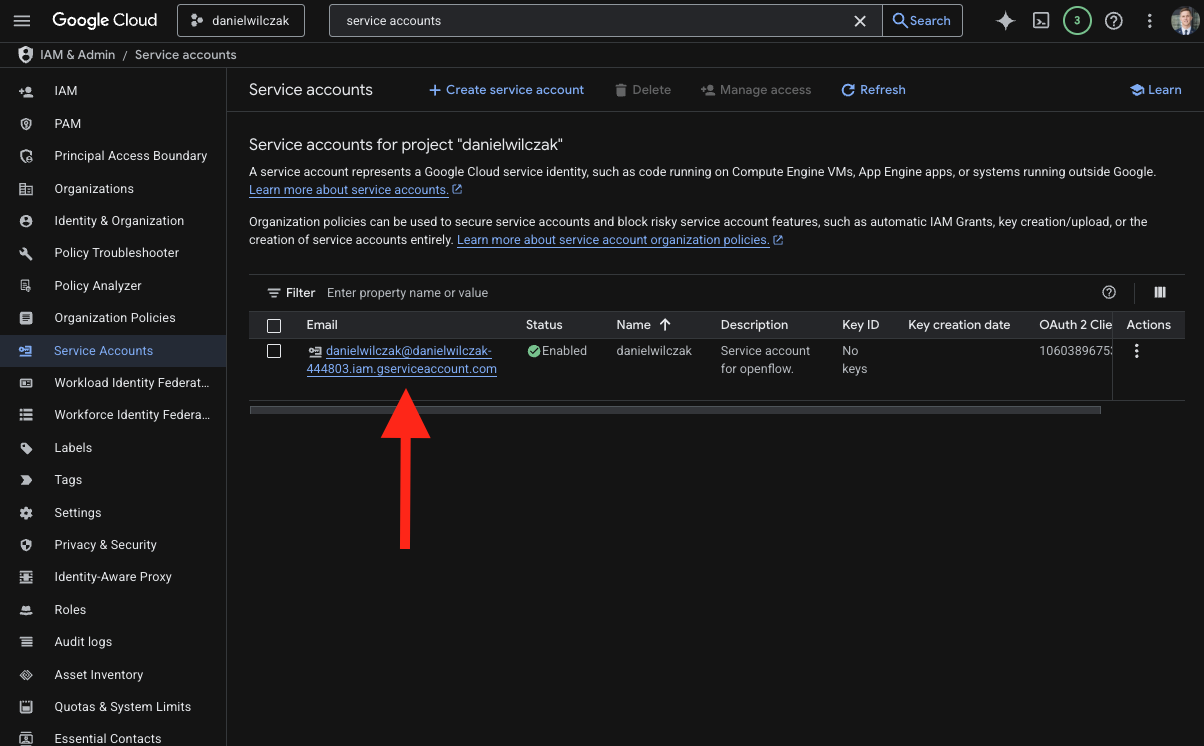The image size is (1204, 746).
Task: Click Create service account button
Action: click(506, 90)
